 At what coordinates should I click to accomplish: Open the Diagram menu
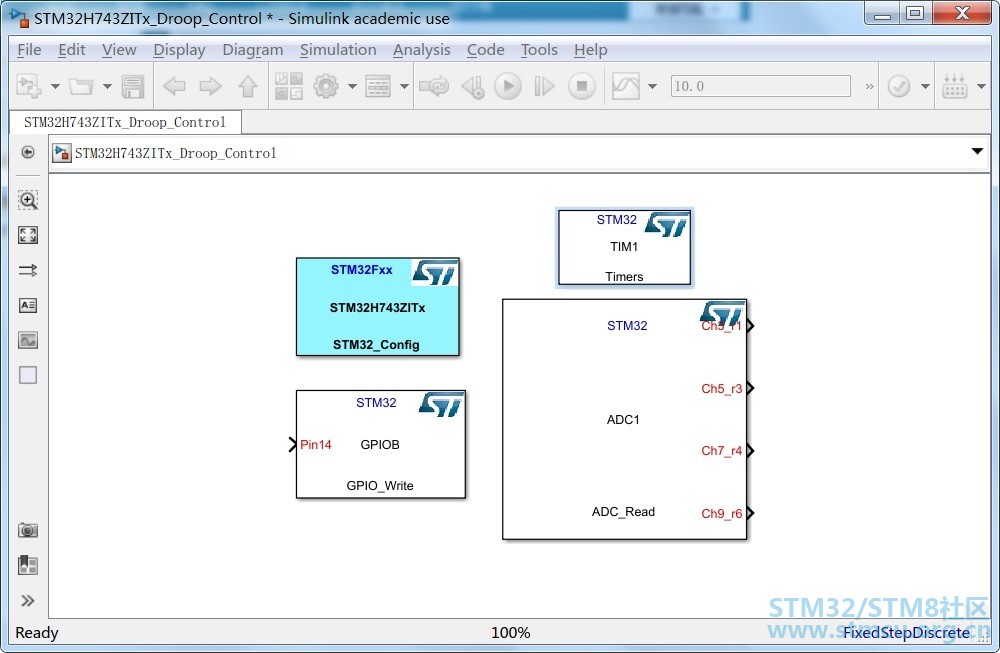(x=253, y=50)
